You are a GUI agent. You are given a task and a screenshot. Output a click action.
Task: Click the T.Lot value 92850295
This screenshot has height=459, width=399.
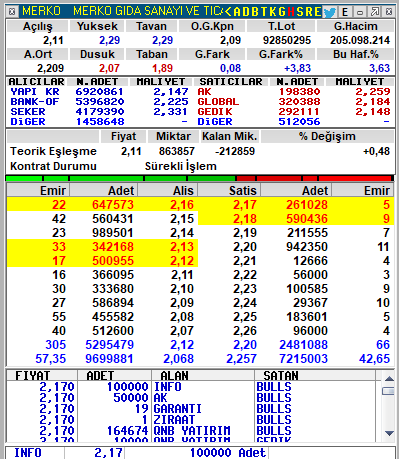287,40
